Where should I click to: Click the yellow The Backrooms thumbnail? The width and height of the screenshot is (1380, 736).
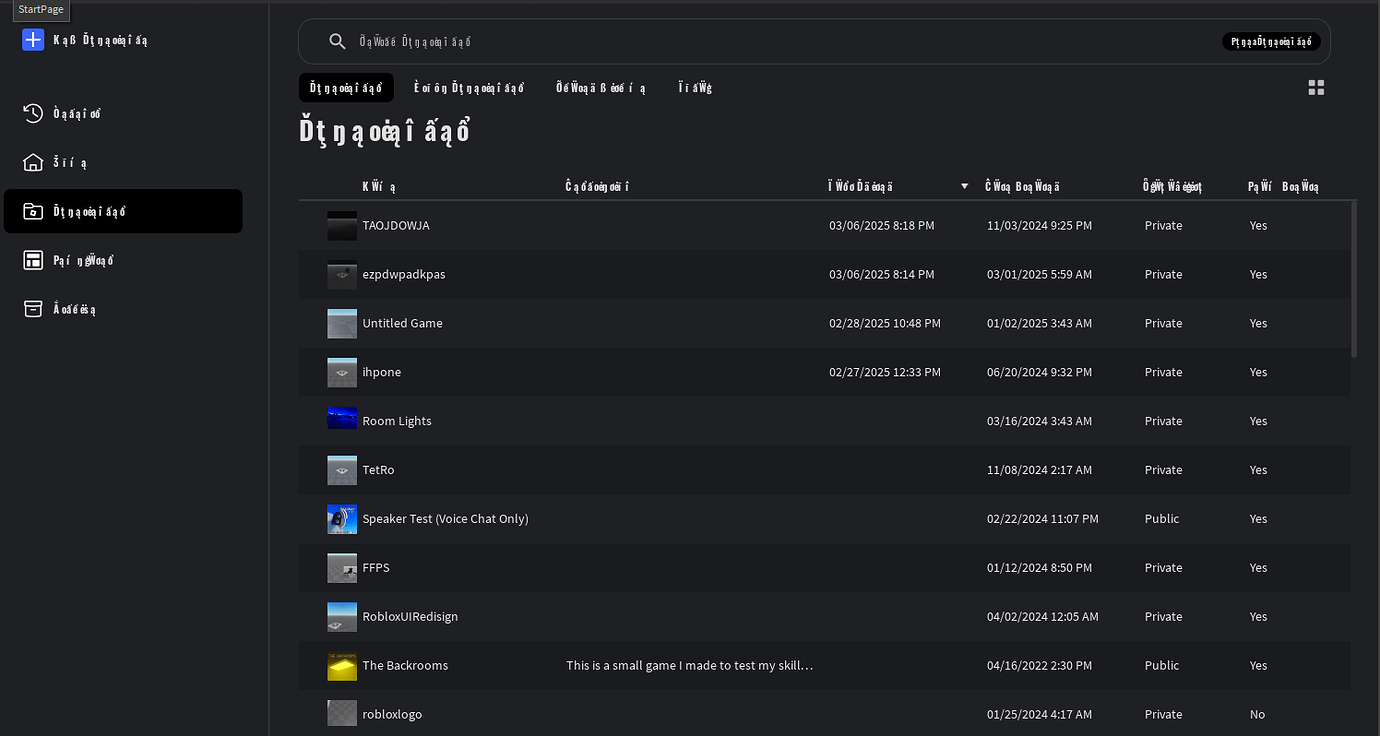[x=342, y=666]
